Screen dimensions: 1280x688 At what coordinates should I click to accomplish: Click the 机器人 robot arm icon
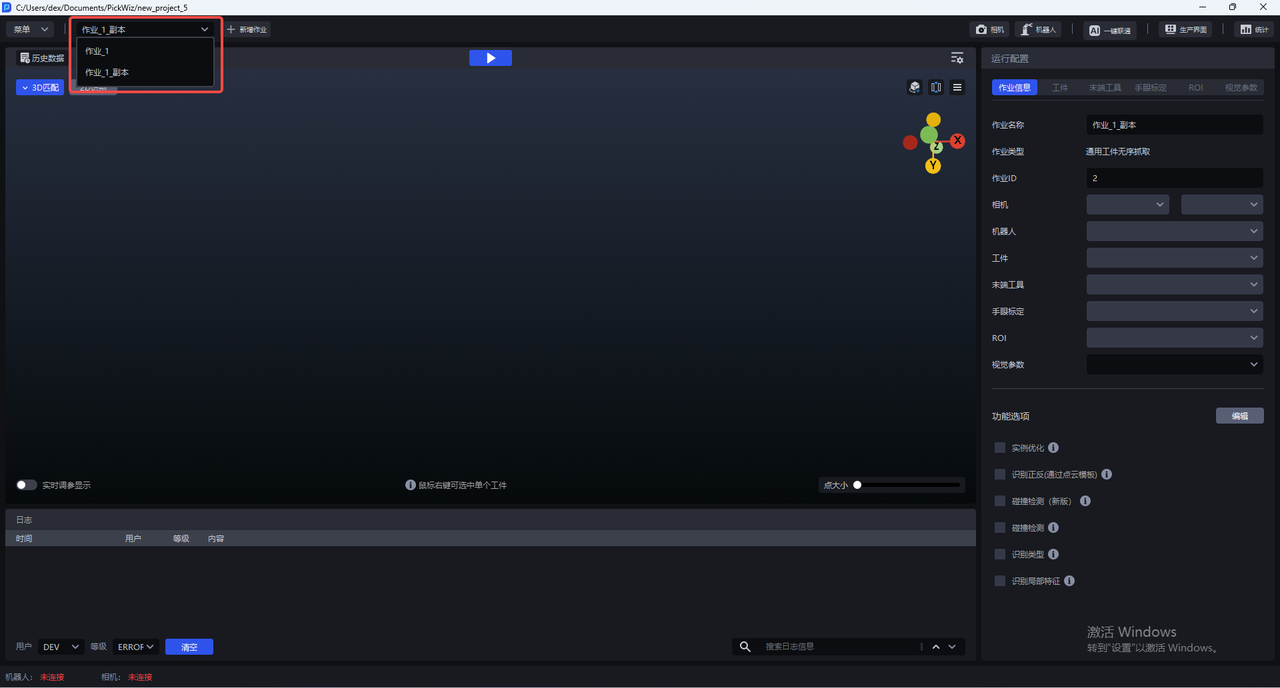(x=1025, y=30)
